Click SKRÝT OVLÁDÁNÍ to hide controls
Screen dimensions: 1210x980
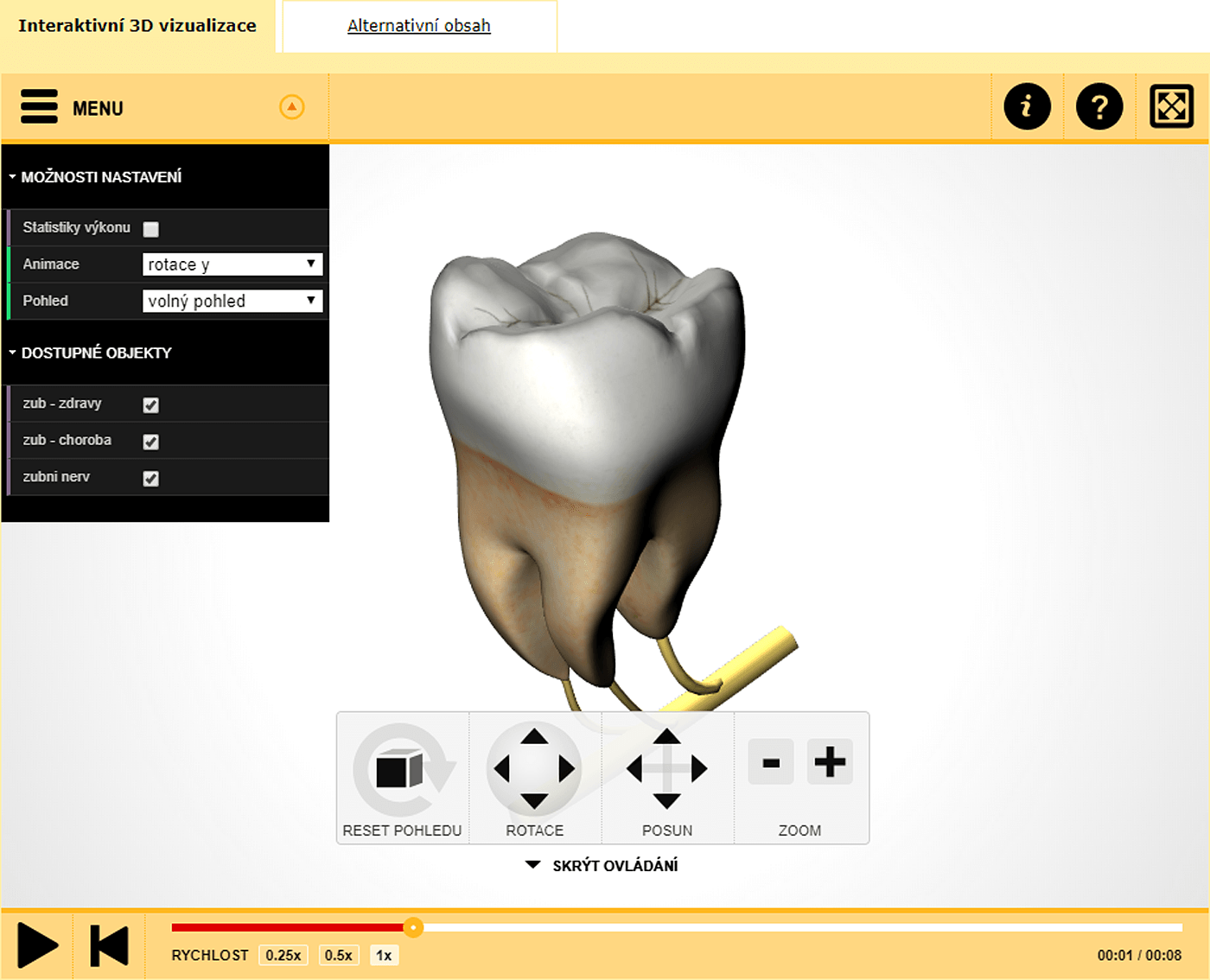point(603,864)
